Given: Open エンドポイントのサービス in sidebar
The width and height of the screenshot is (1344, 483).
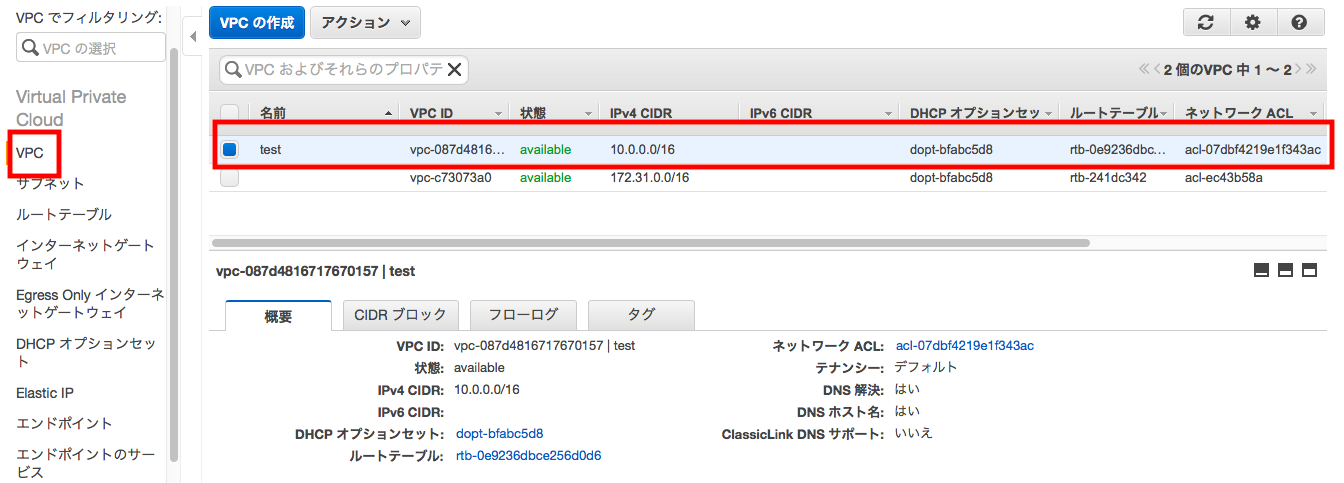Looking at the screenshot, I should [x=85, y=462].
